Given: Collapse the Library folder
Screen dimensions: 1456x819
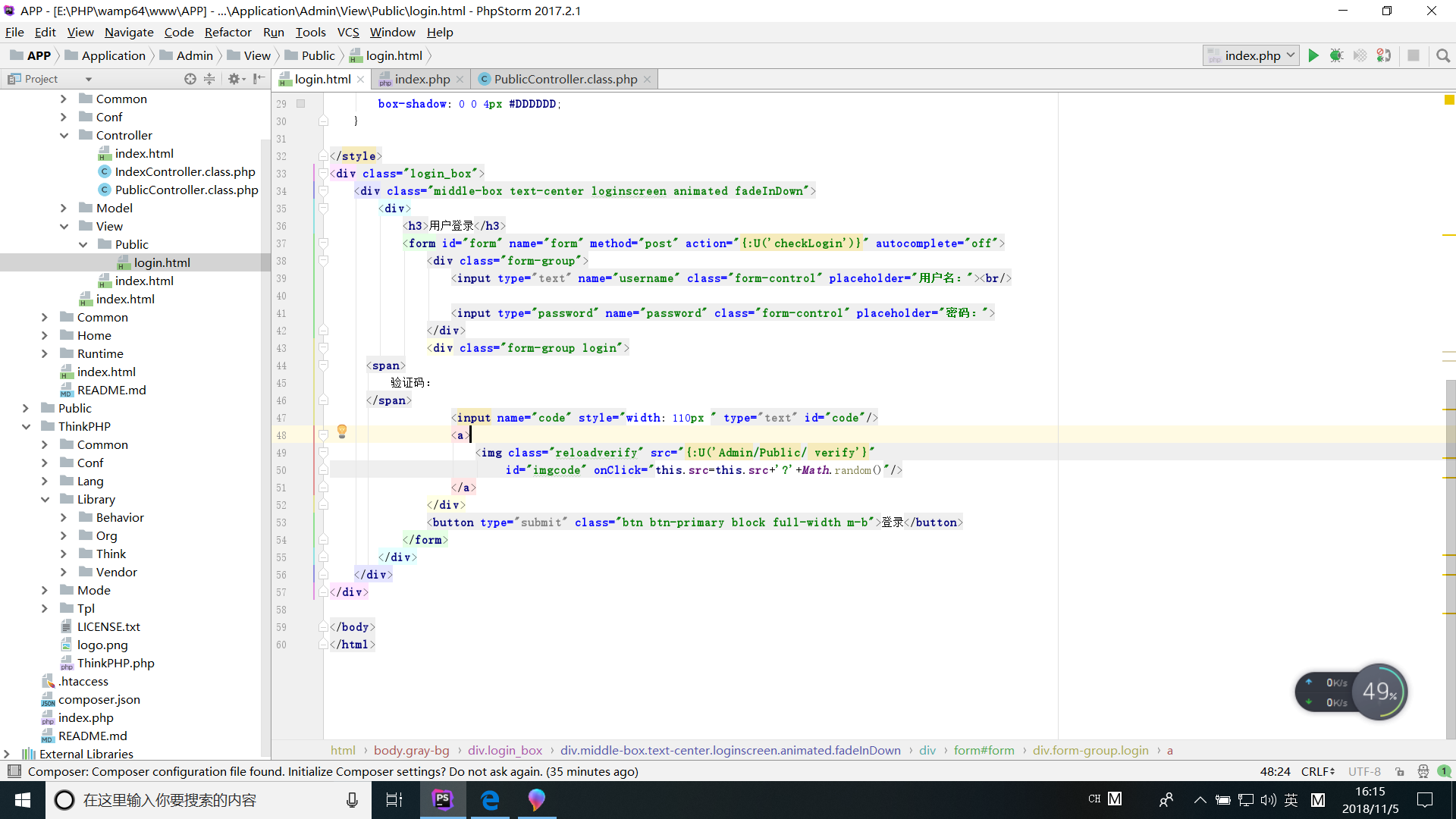Looking at the screenshot, I should click(x=45, y=499).
